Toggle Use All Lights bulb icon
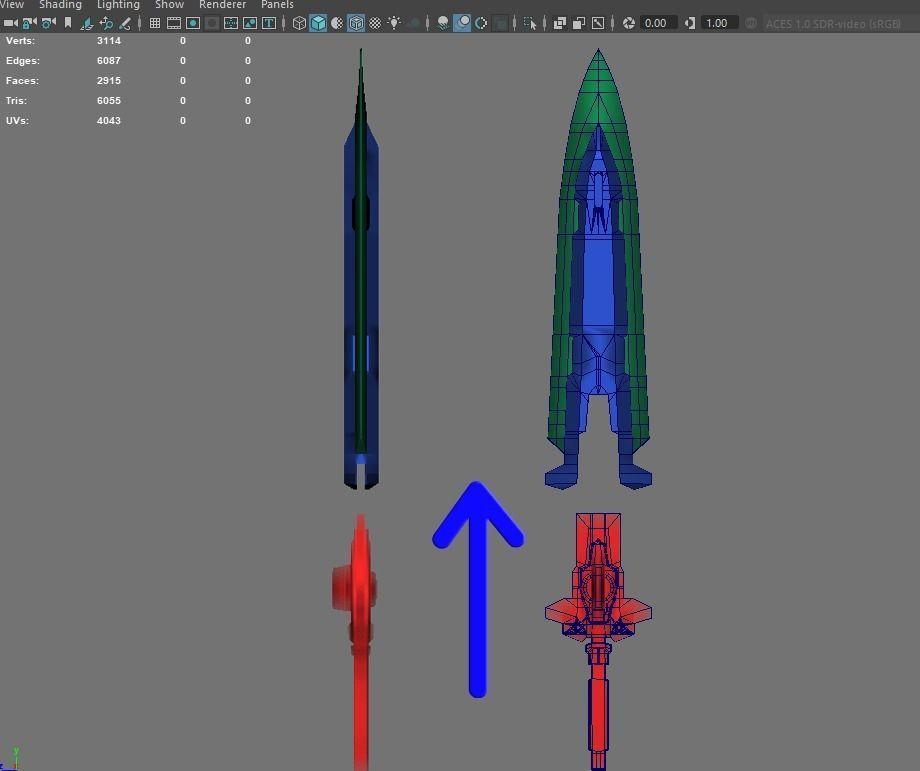Image resolution: width=920 pixels, height=771 pixels. (394, 23)
